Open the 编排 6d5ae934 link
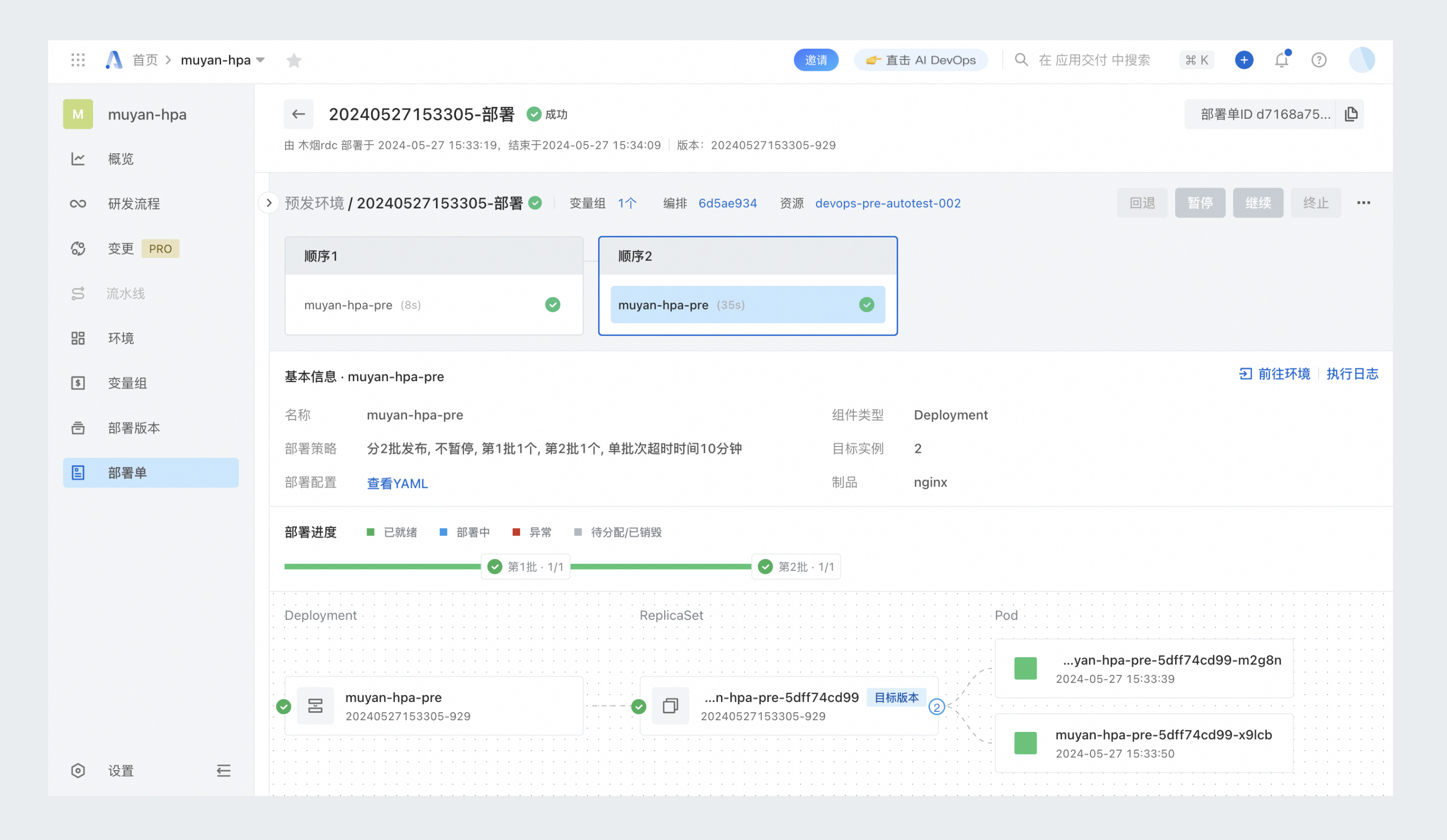The height and width of the screenshot is (840, 1447). [727, 203]
